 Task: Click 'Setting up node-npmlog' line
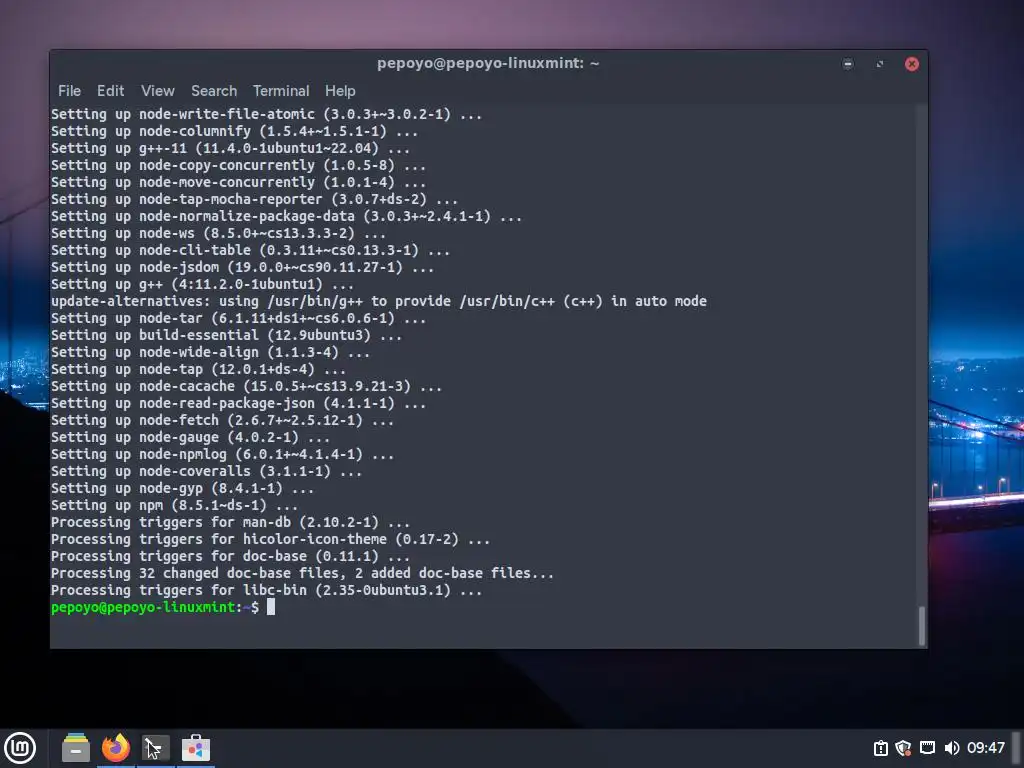pos(223,455)
